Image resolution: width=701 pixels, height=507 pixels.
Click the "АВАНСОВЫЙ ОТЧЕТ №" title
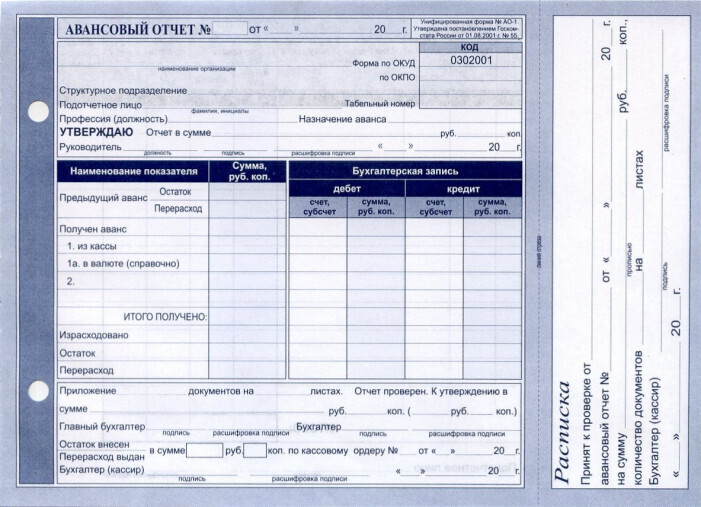(138, 30)
